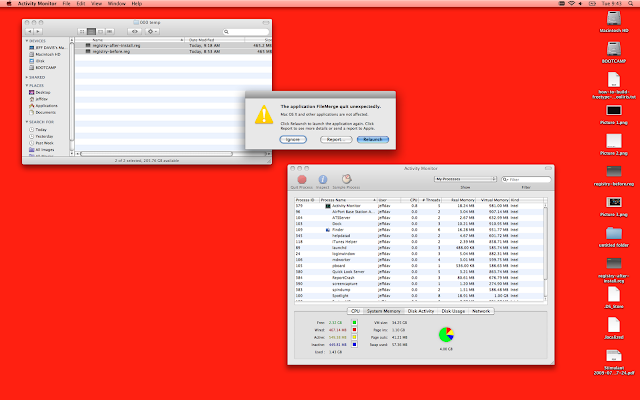Viewport: 640px width, 400px height.
Task: Collapse the DEVICES sidebar section
Action: coord(27,41)
